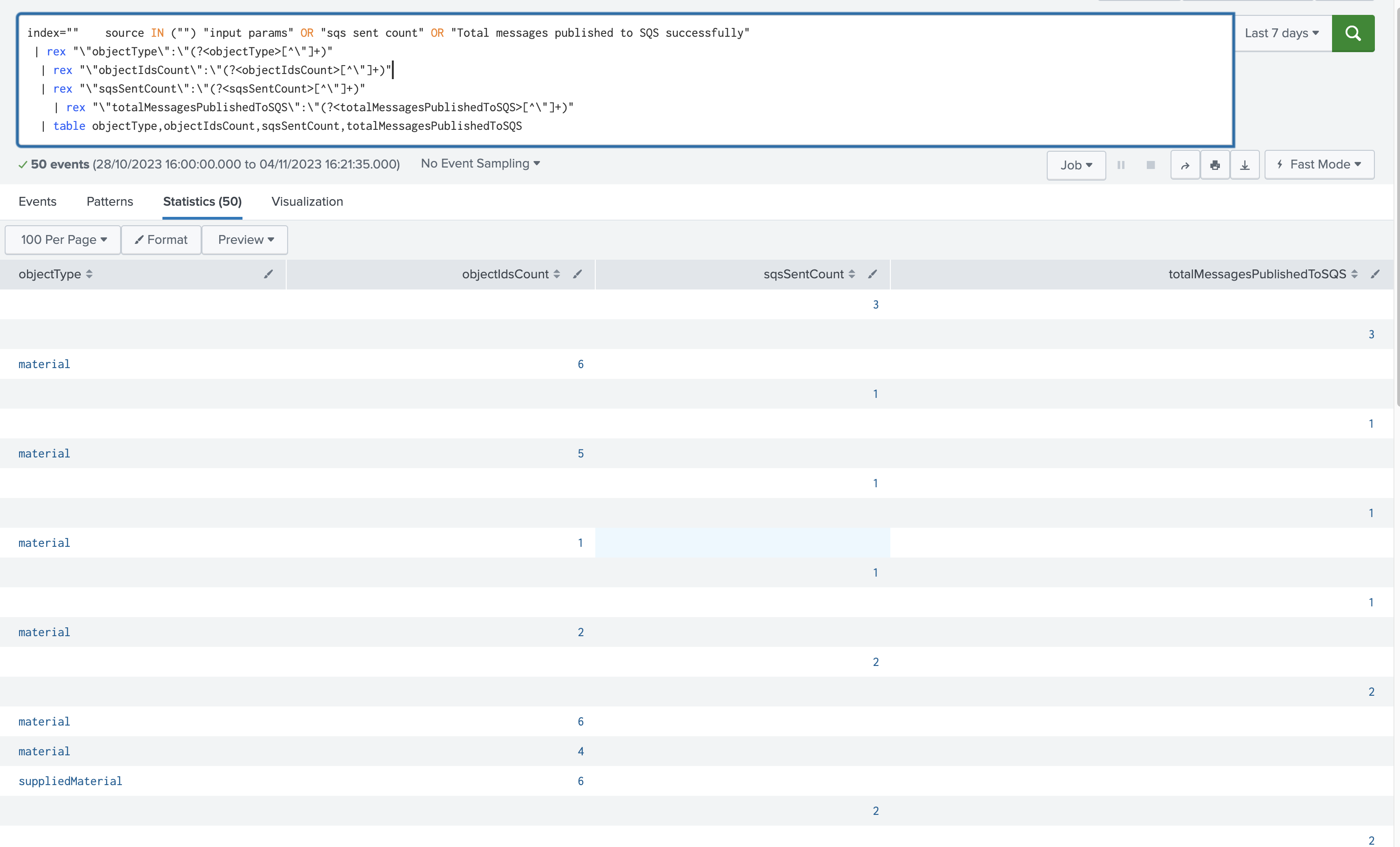
Task: Open the Visualization tab
Action: 307,202
